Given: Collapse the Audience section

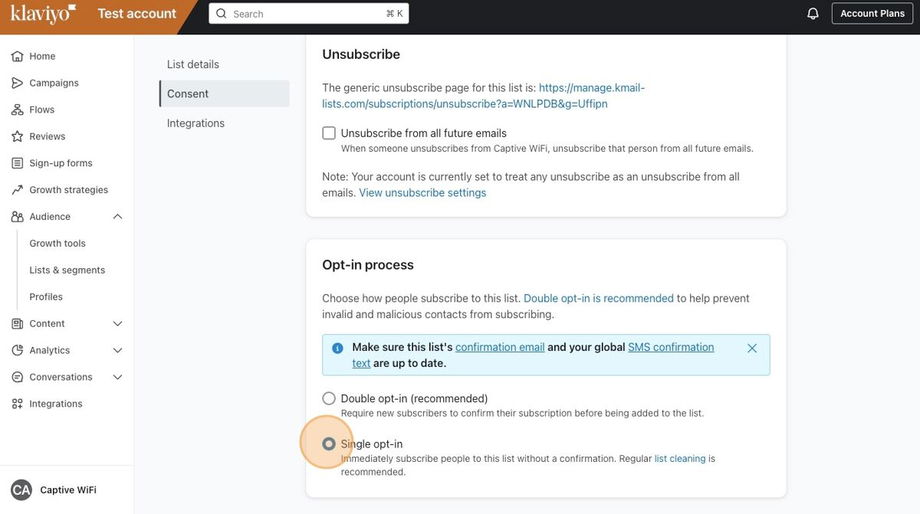Looking at the screenshot, I should (117, 217).
